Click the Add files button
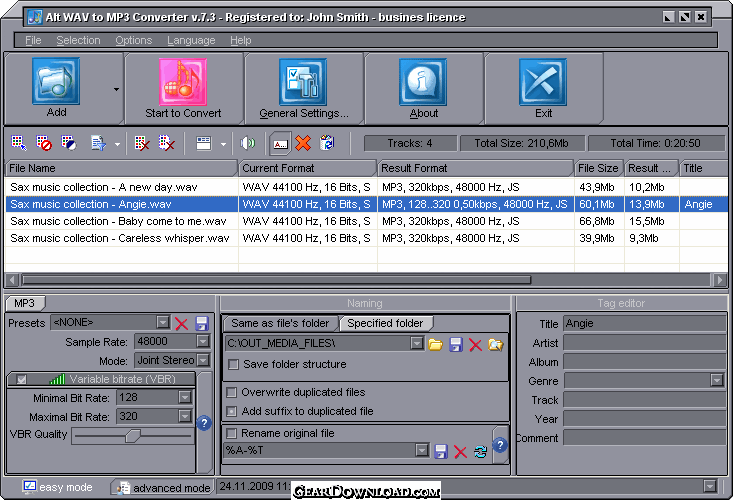This screenshot has width=733, height=500. tap(56, 88)
